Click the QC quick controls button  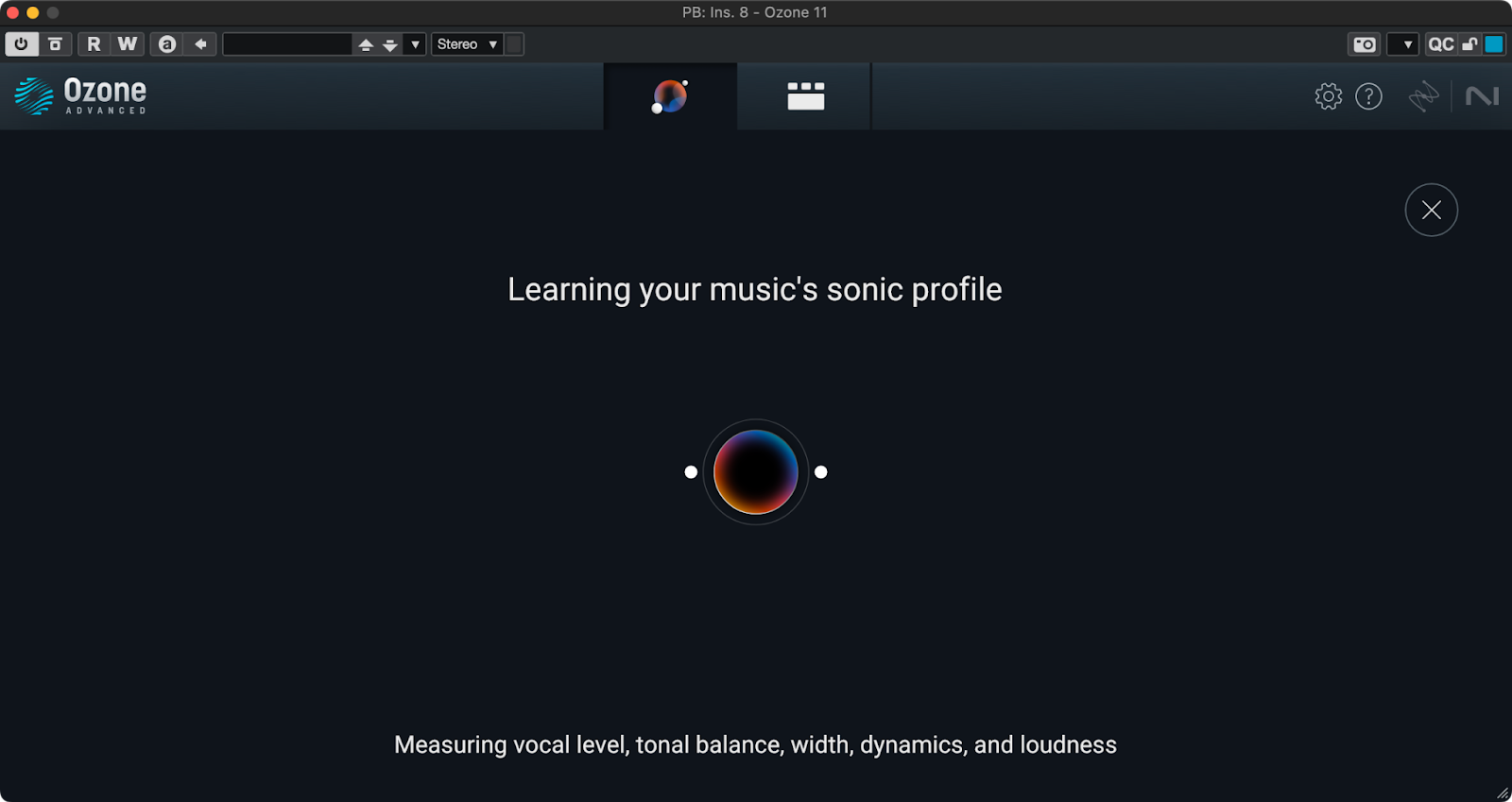click(1440, 44)
